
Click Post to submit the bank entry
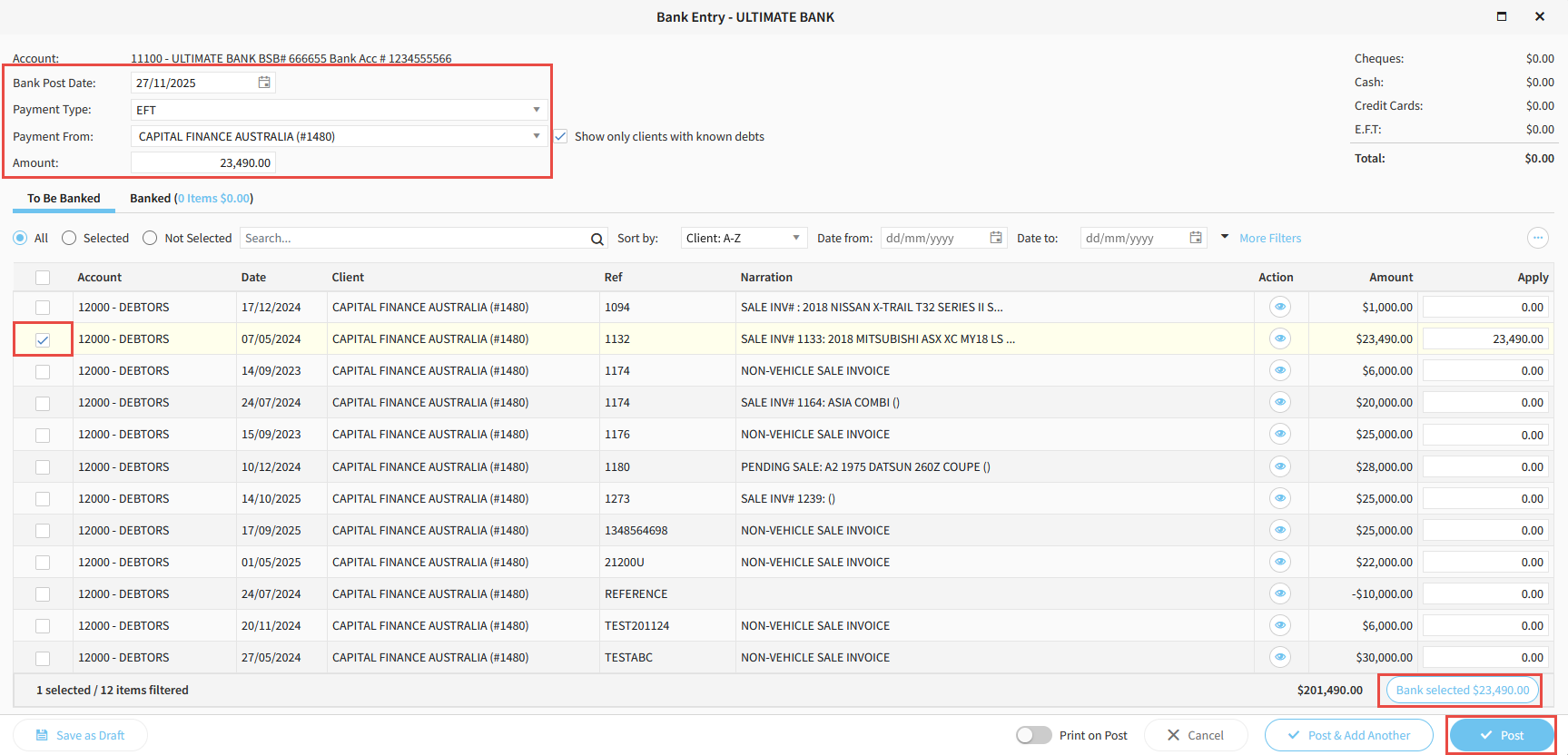coord(1502,735)
